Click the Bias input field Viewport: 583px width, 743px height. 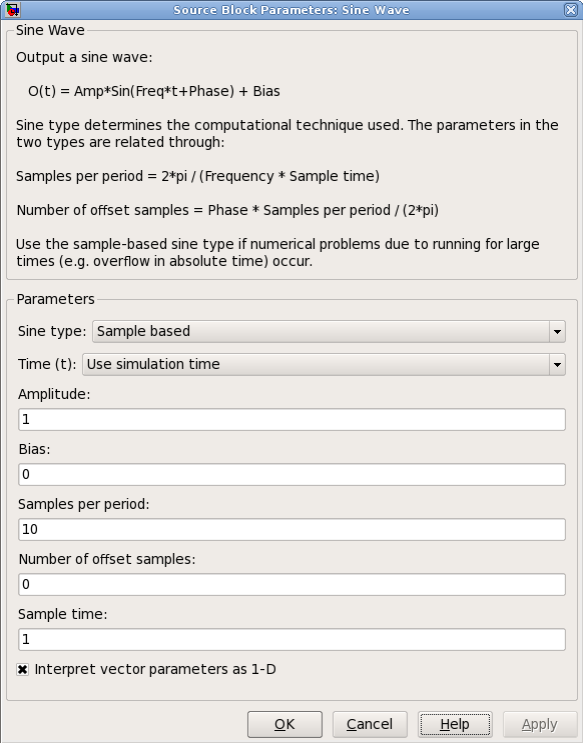[292, 474]
